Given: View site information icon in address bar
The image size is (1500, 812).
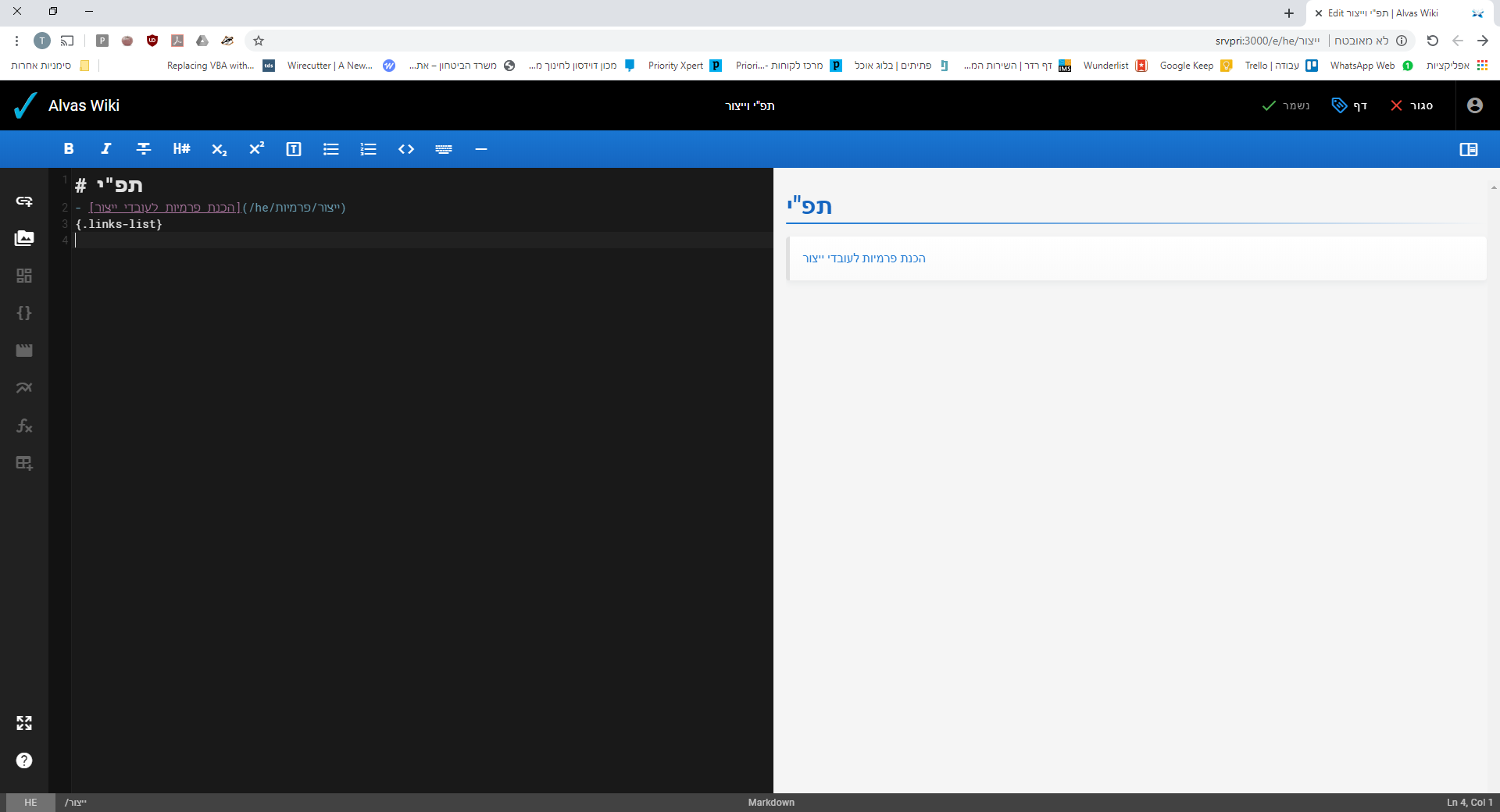Looking at the screenshot, I should click(1402, 41).
